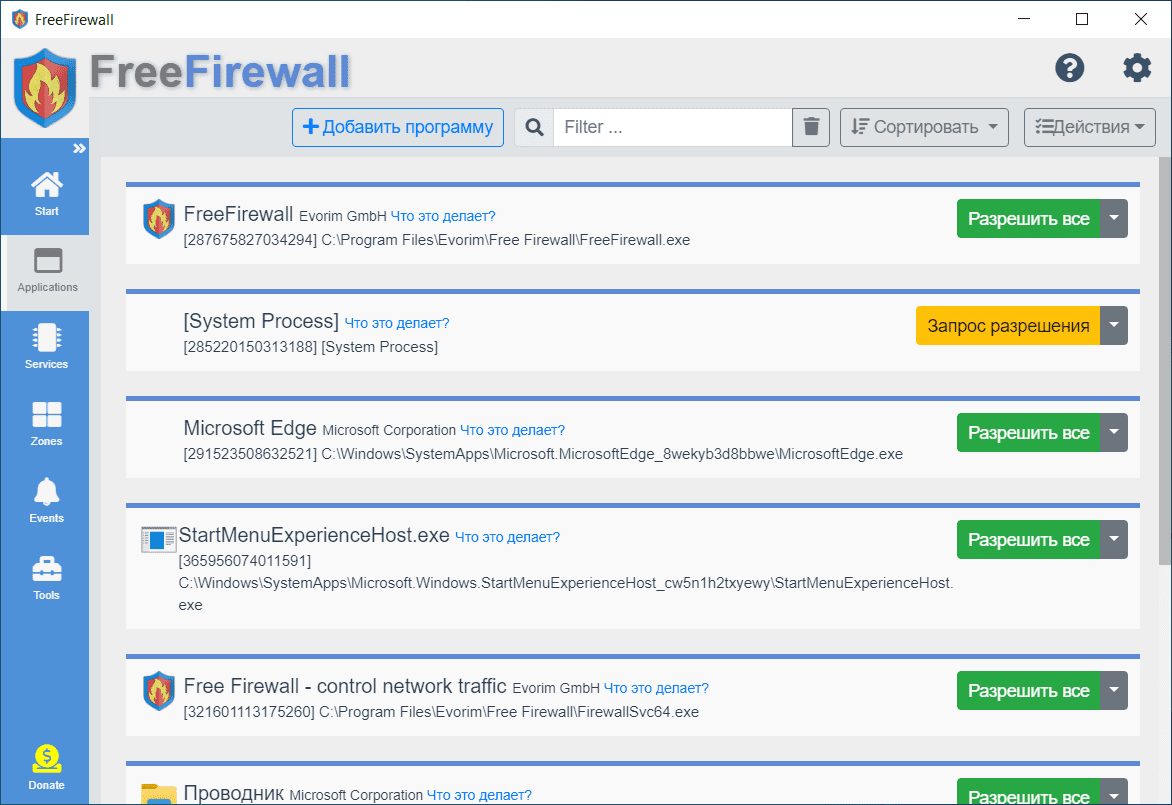Open the arrow next to Запрос разрешения
This screenshot has width=1172, height=805.
click(1114, 326)
